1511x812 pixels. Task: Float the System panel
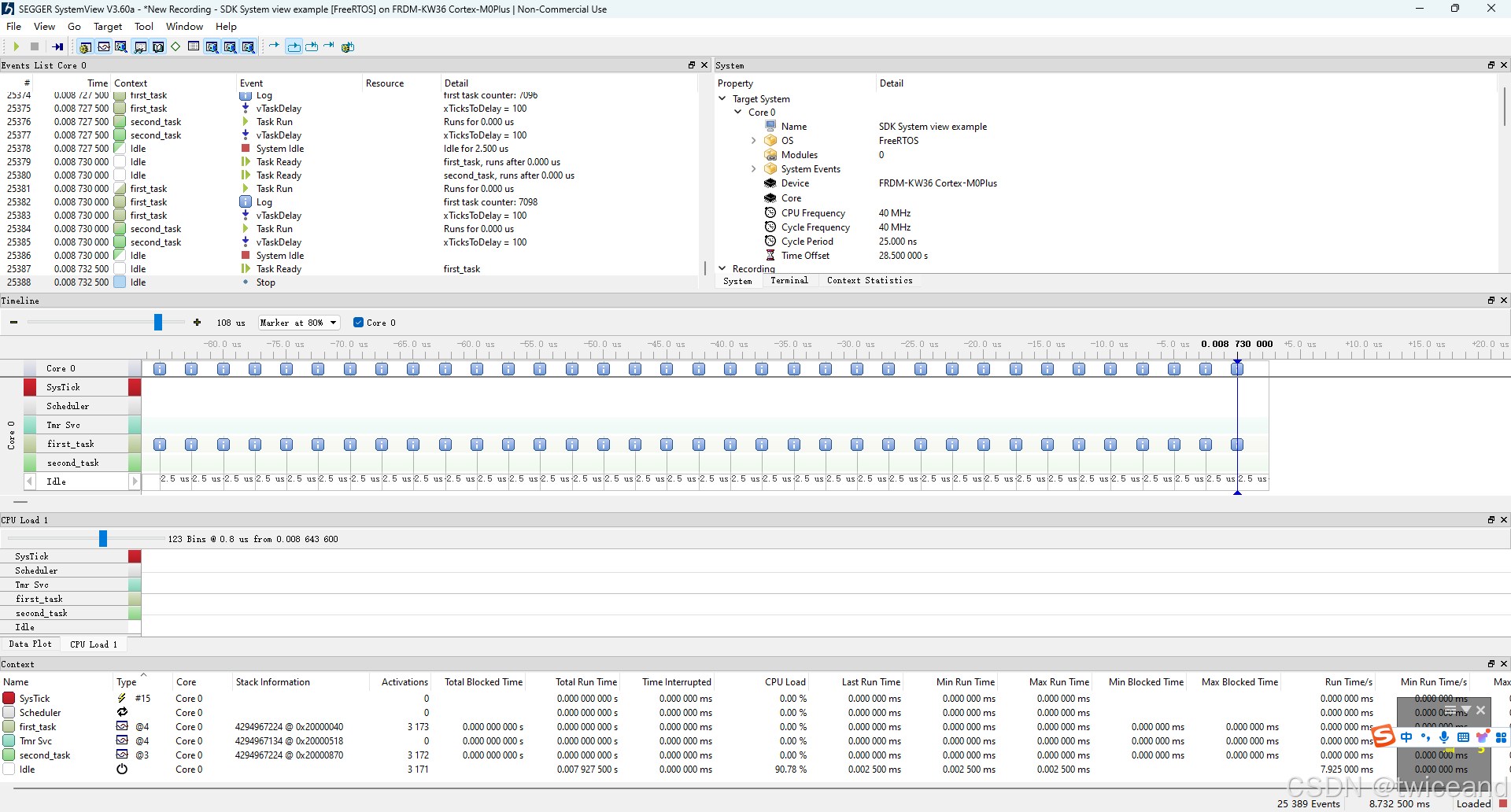tap(1491, 65)
